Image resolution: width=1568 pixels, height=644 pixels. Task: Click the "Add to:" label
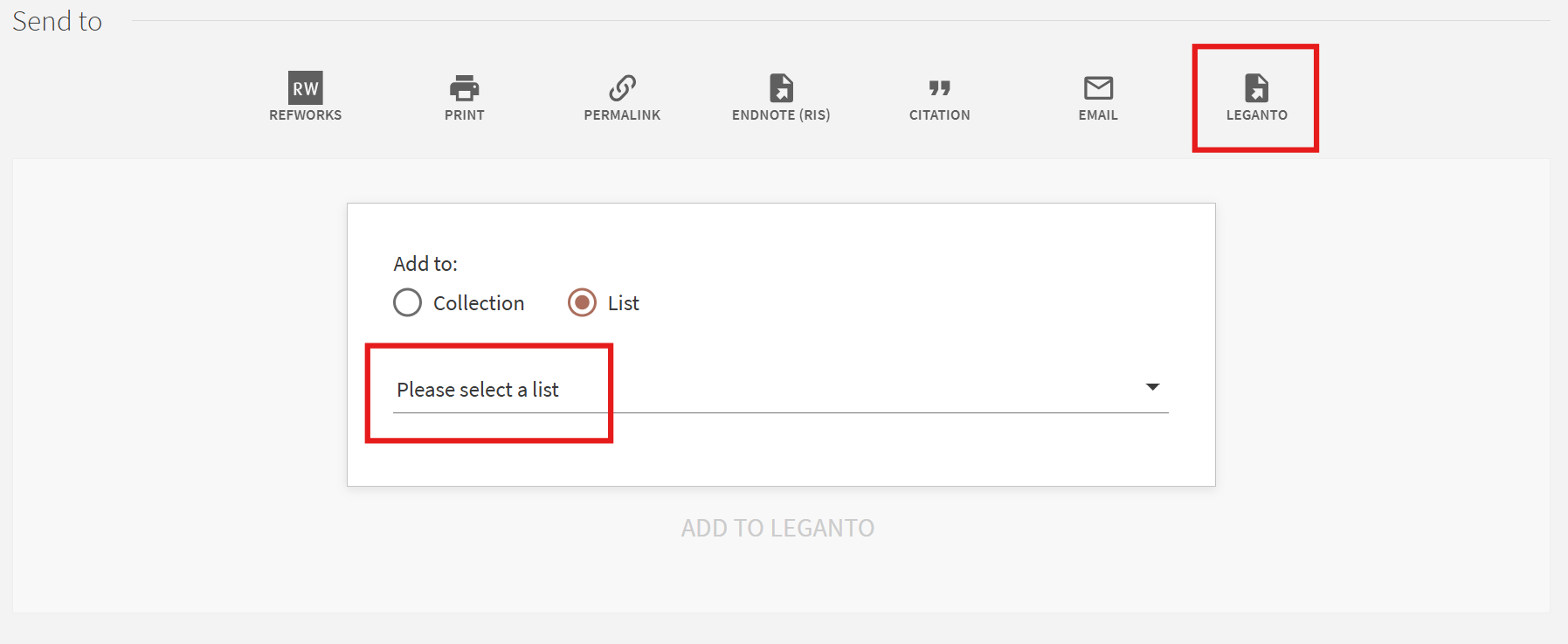tap(425, 264)
